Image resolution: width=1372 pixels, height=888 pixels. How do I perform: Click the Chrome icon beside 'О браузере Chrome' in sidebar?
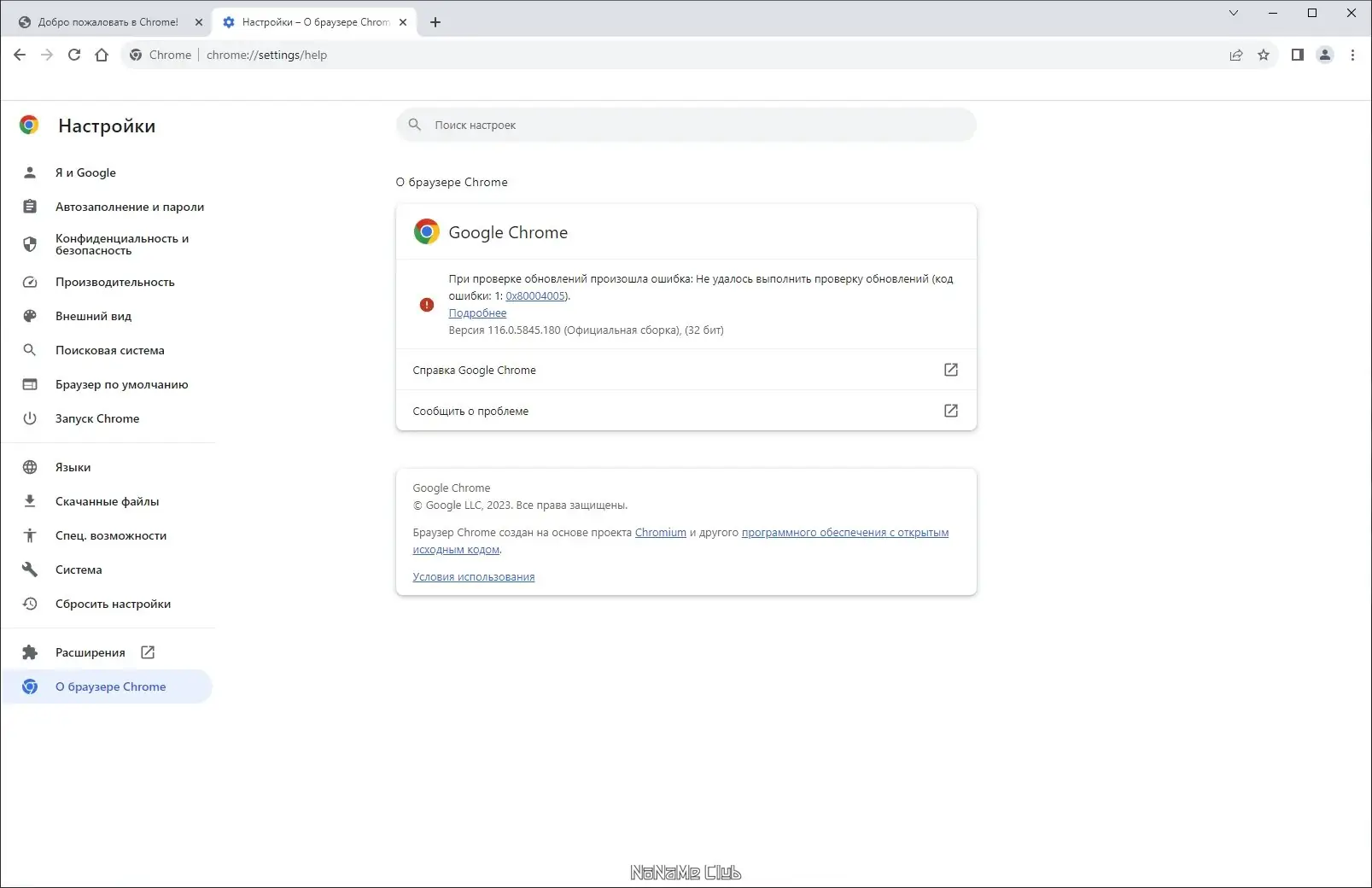click(x=30, y=686)
